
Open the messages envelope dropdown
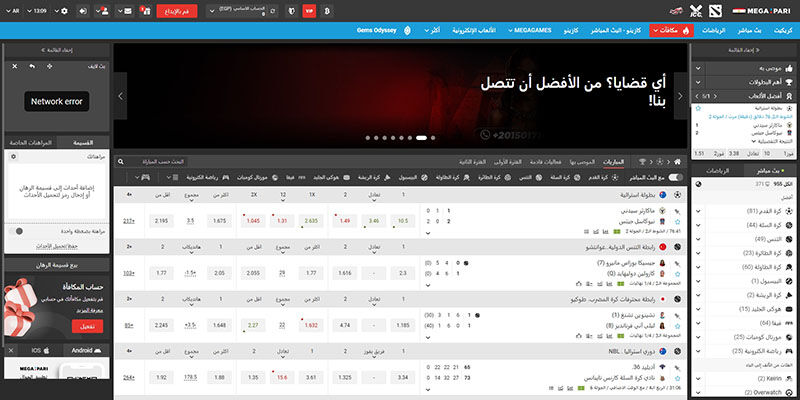coord(124,11)
